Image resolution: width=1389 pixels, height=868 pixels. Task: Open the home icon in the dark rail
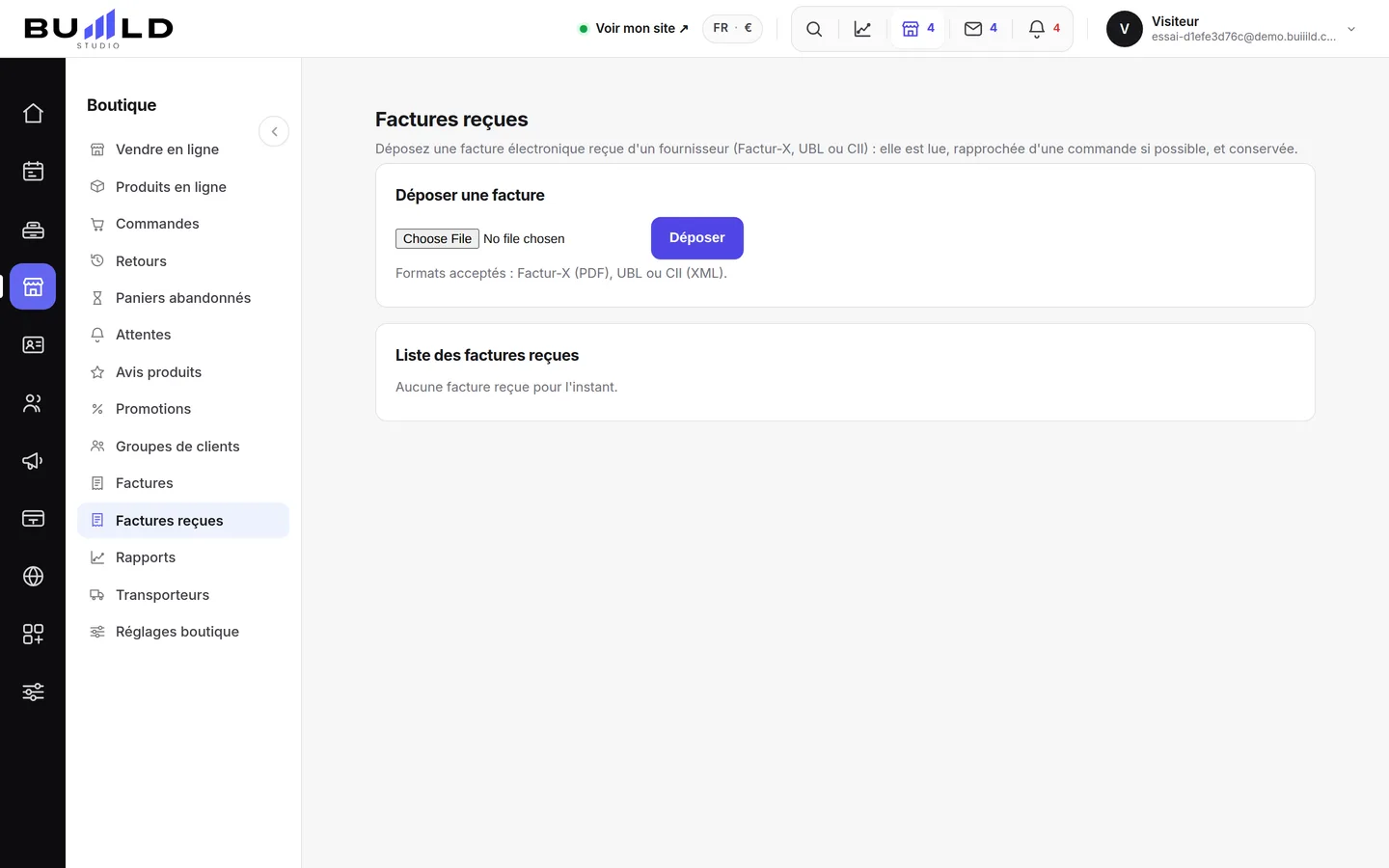(33, 113)
